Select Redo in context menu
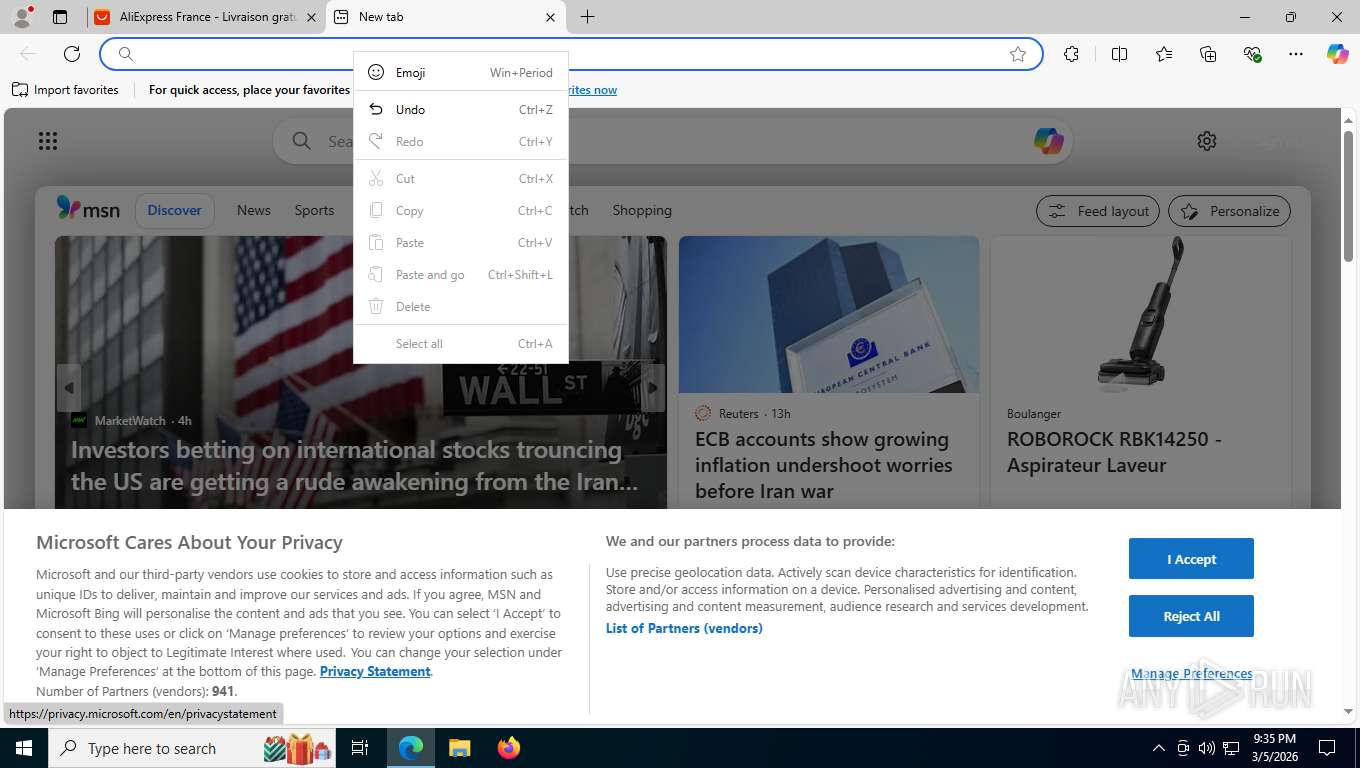The width and height of the screenshot is (1360, 768). (x=461, y=142)
